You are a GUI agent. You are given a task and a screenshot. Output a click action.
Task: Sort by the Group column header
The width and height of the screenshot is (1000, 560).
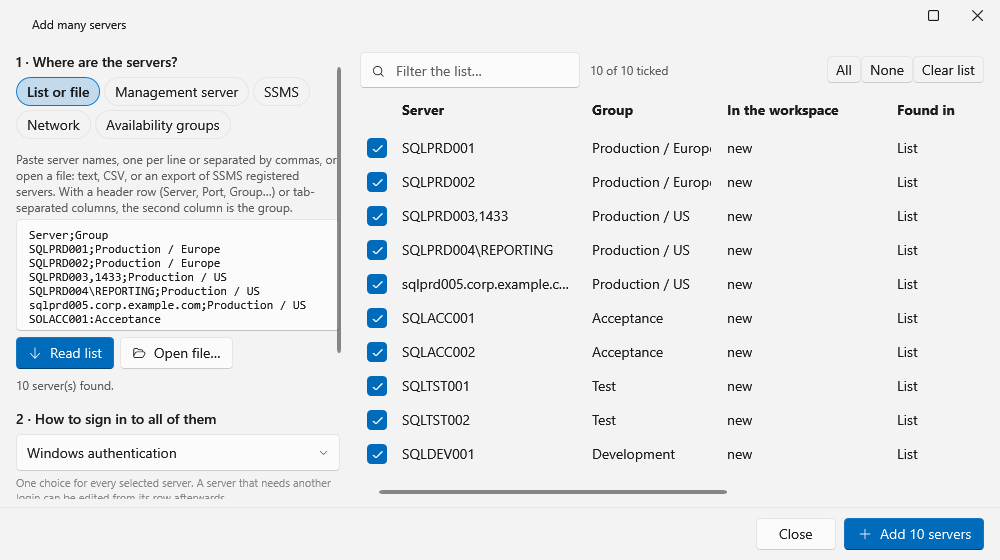[x=612, y=110]
